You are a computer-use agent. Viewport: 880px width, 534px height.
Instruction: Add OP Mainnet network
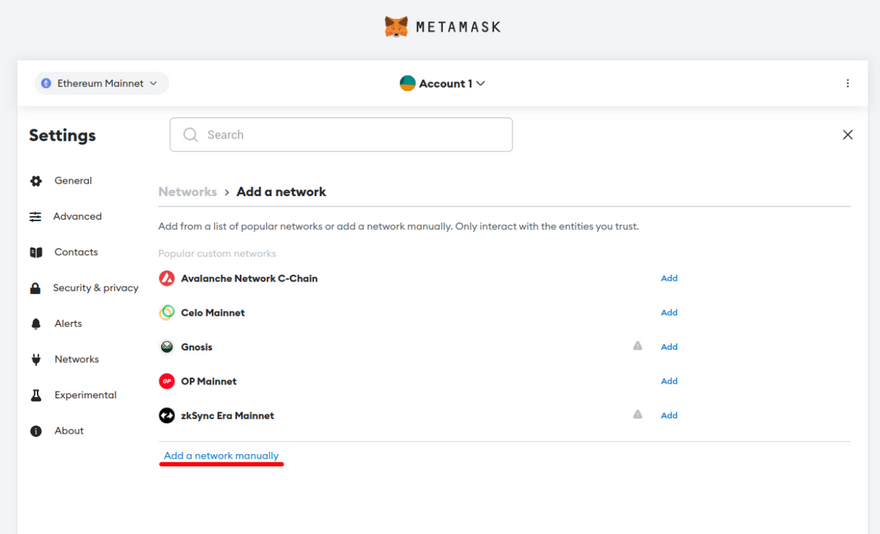point(669,381)
